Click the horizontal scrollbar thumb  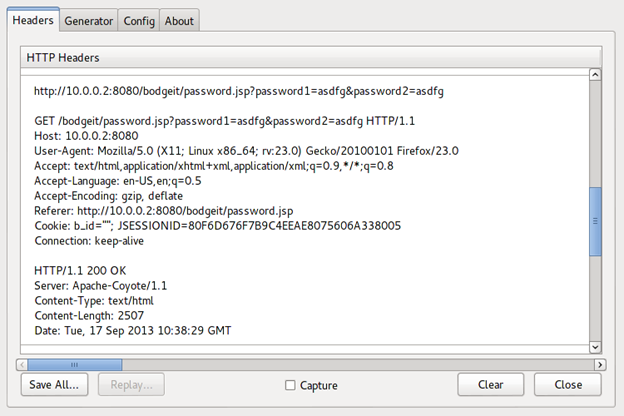point(75,365)
